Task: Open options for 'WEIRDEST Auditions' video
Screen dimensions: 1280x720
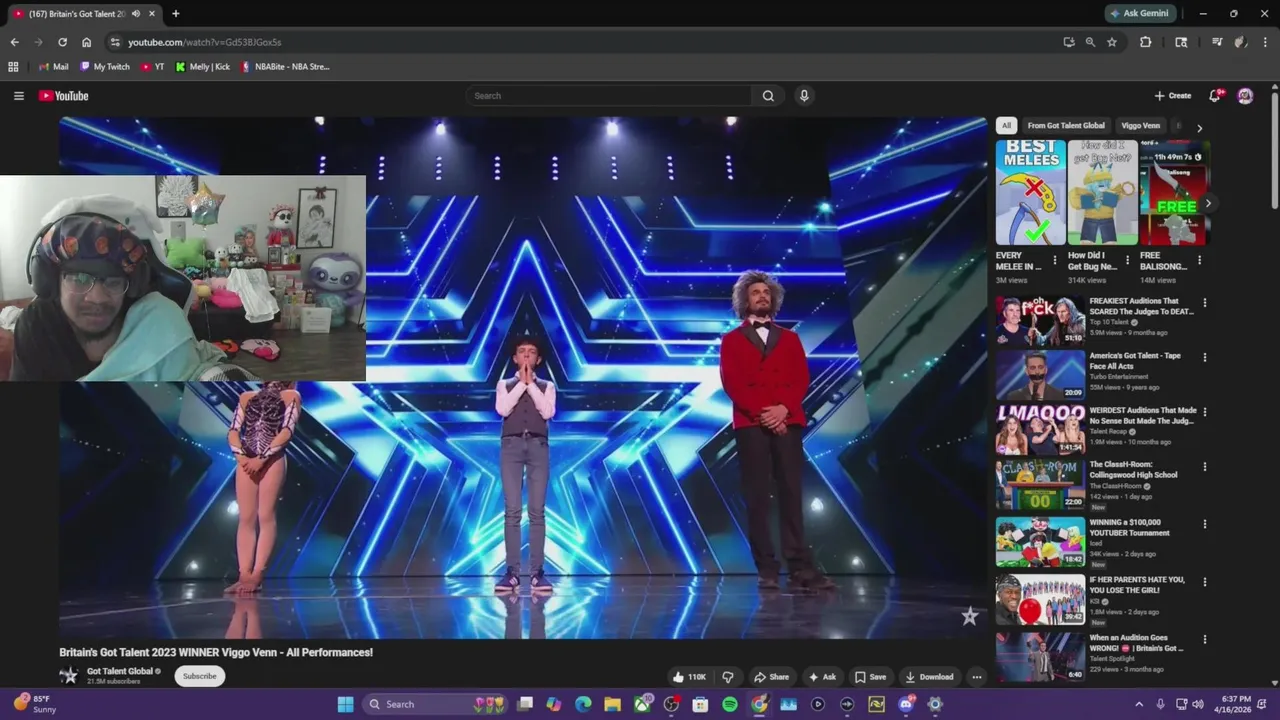Action: 1204,412
